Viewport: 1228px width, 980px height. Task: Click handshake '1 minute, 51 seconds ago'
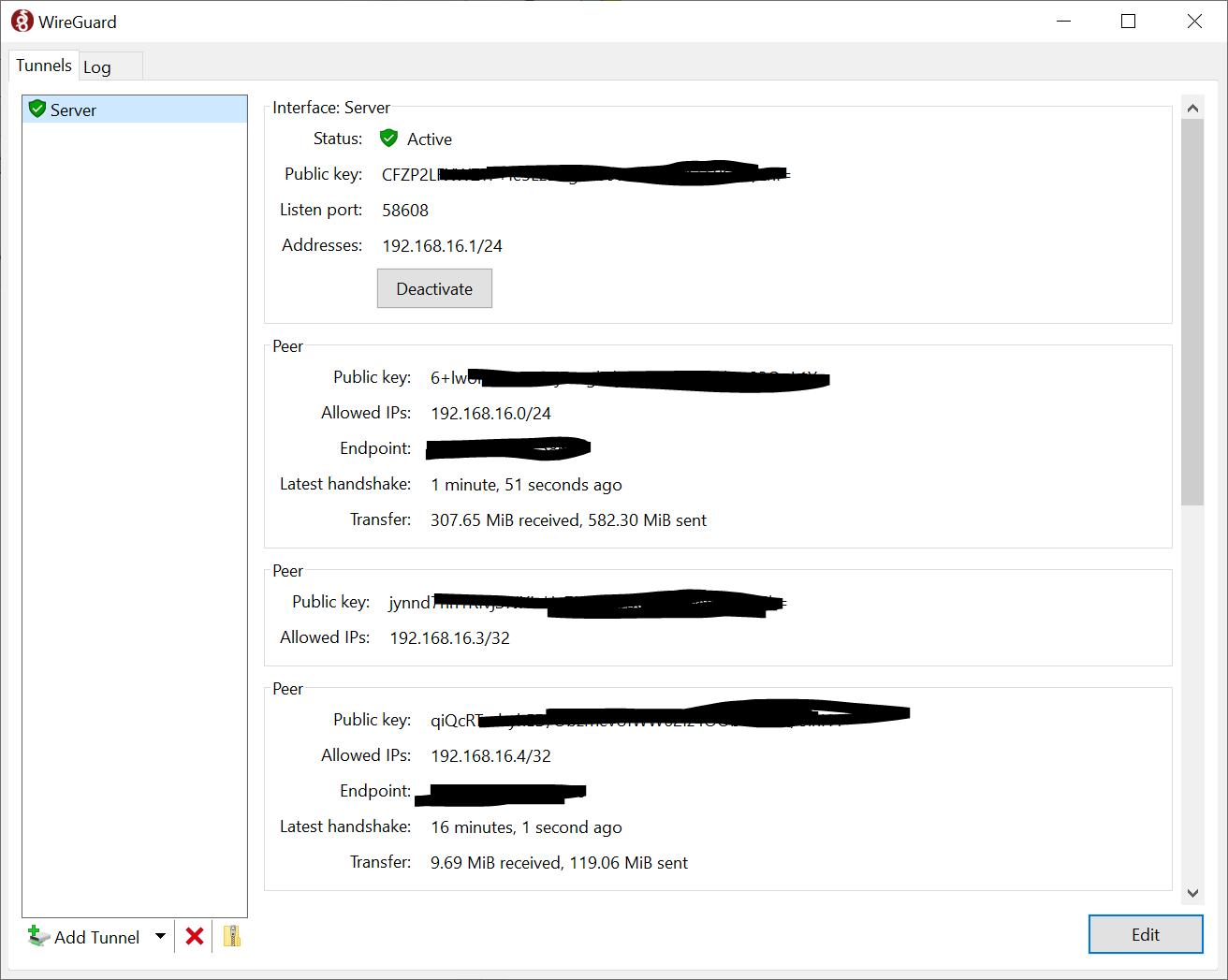click(526, 485)
